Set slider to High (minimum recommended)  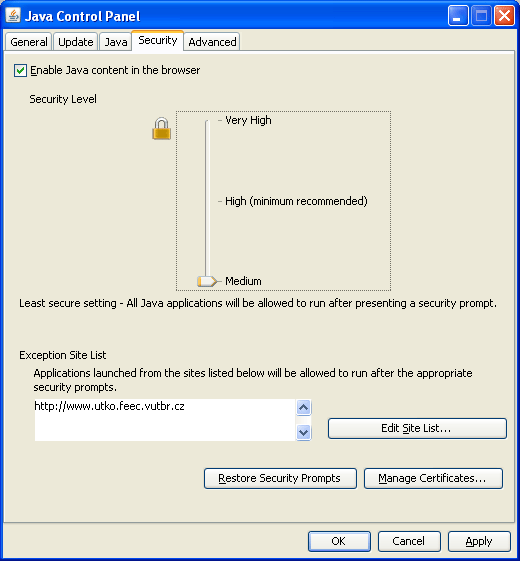pos(296,201)
